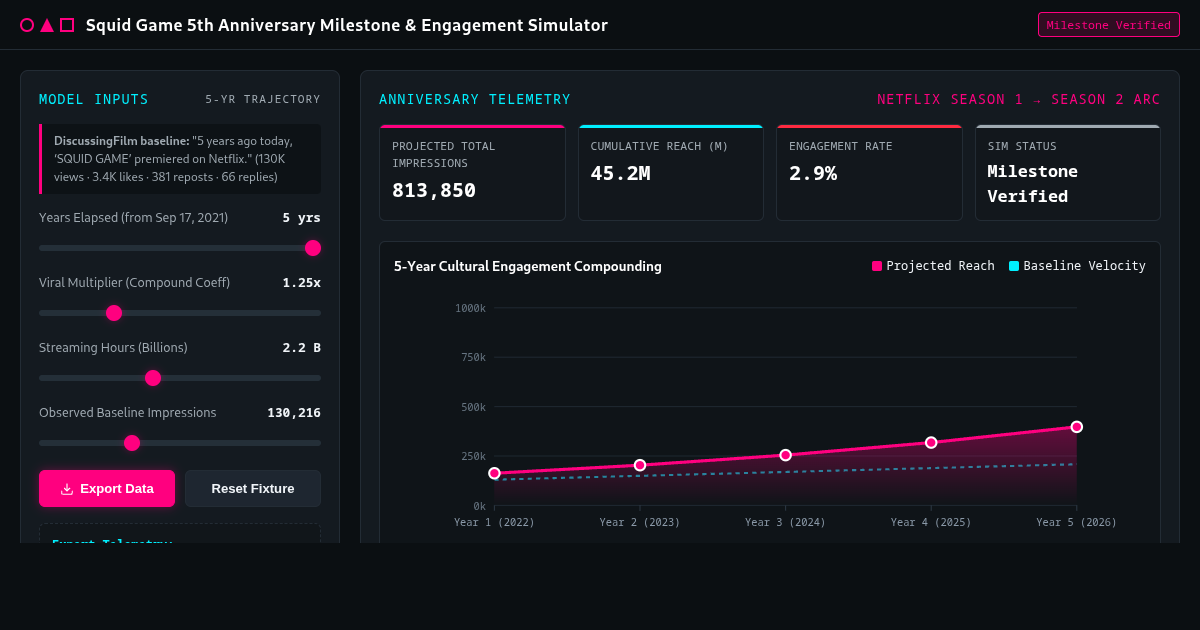This screenshot has width=1200, height=630.
Task: Click the Viral Multiplier slider thumb
Action: tap(114, 313)
